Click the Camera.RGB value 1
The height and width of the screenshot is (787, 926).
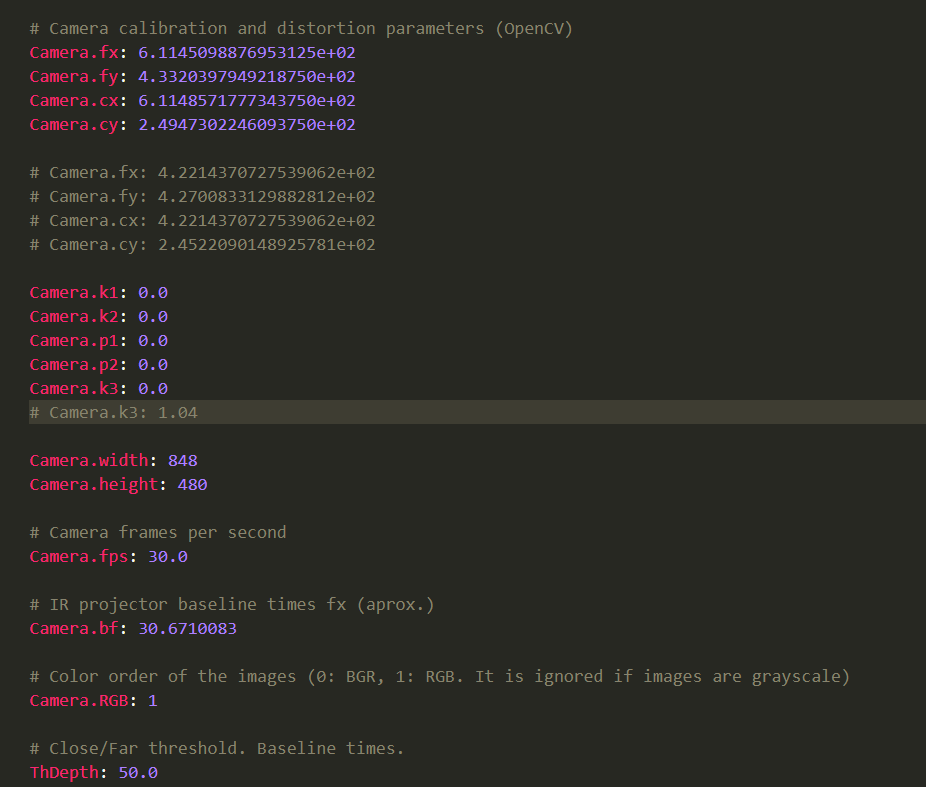[153, 701]
